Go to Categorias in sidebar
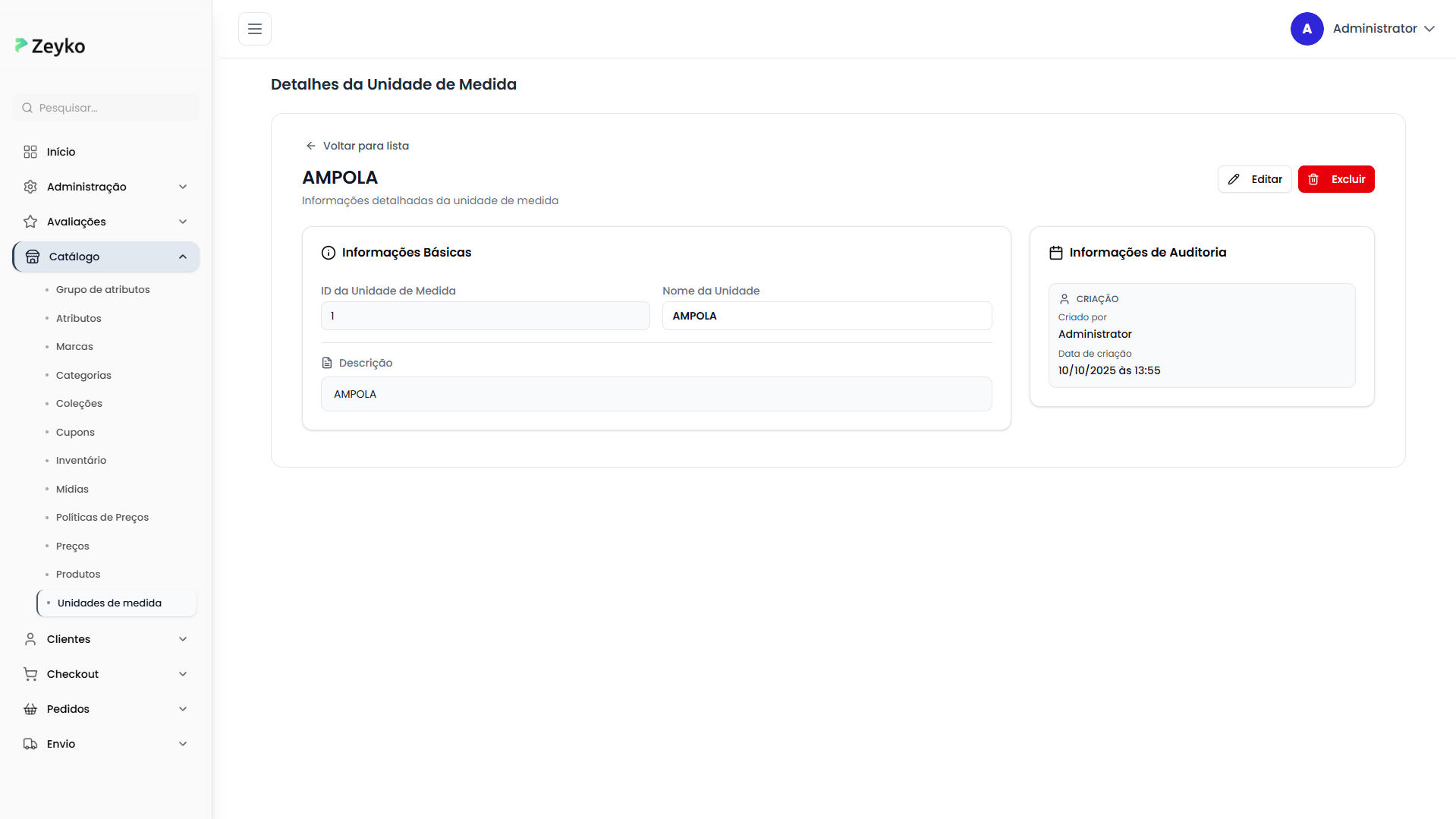 83,375
